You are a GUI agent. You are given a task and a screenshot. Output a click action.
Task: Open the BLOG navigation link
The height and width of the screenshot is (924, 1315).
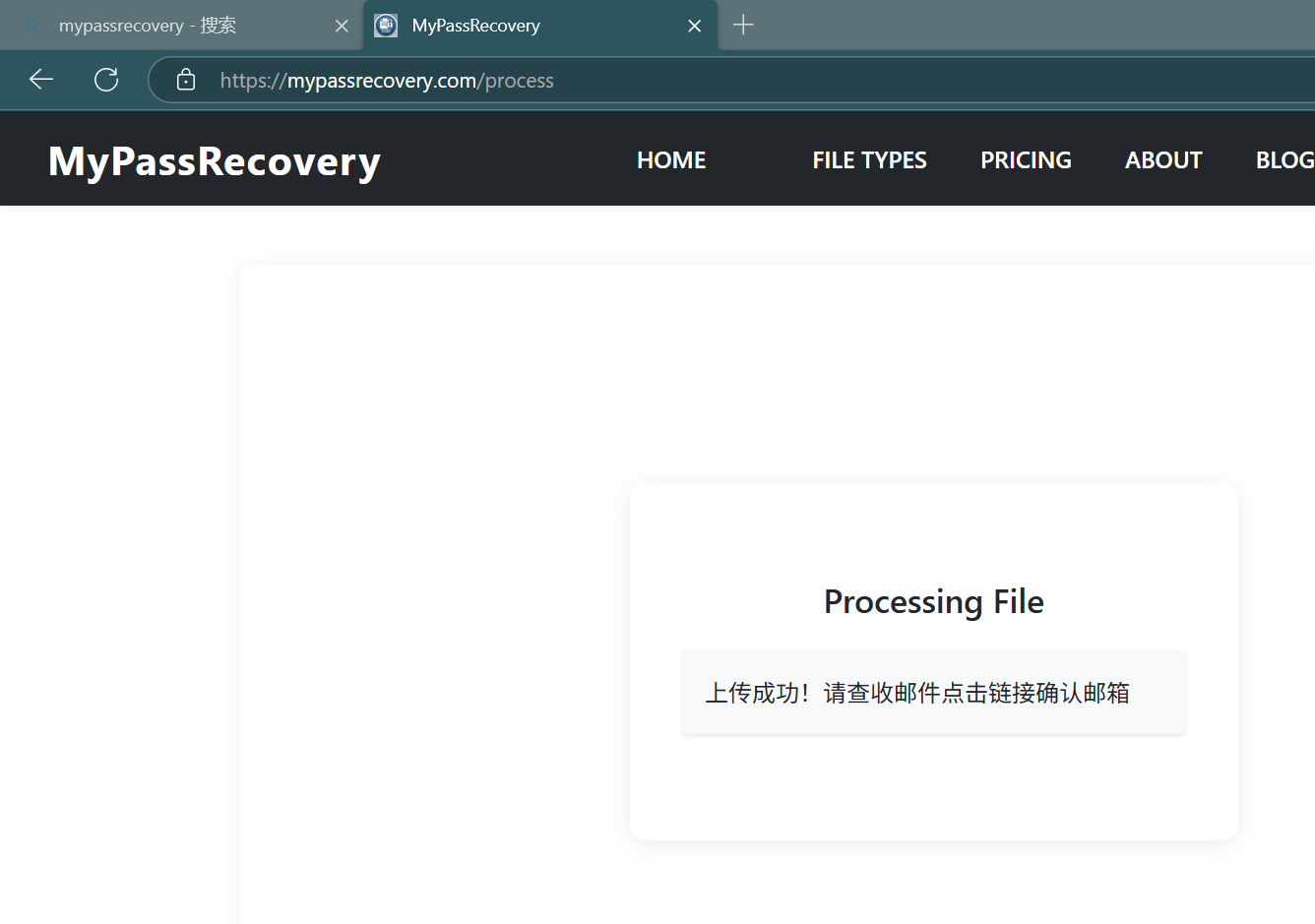1284,160
